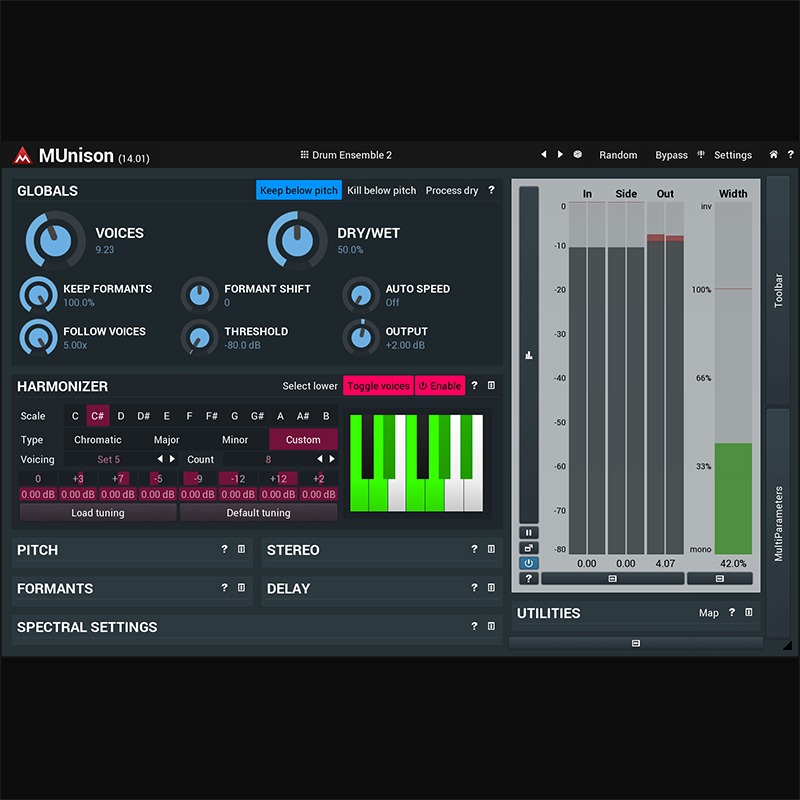
Task: Open the home icon in header
Action: 773,154
